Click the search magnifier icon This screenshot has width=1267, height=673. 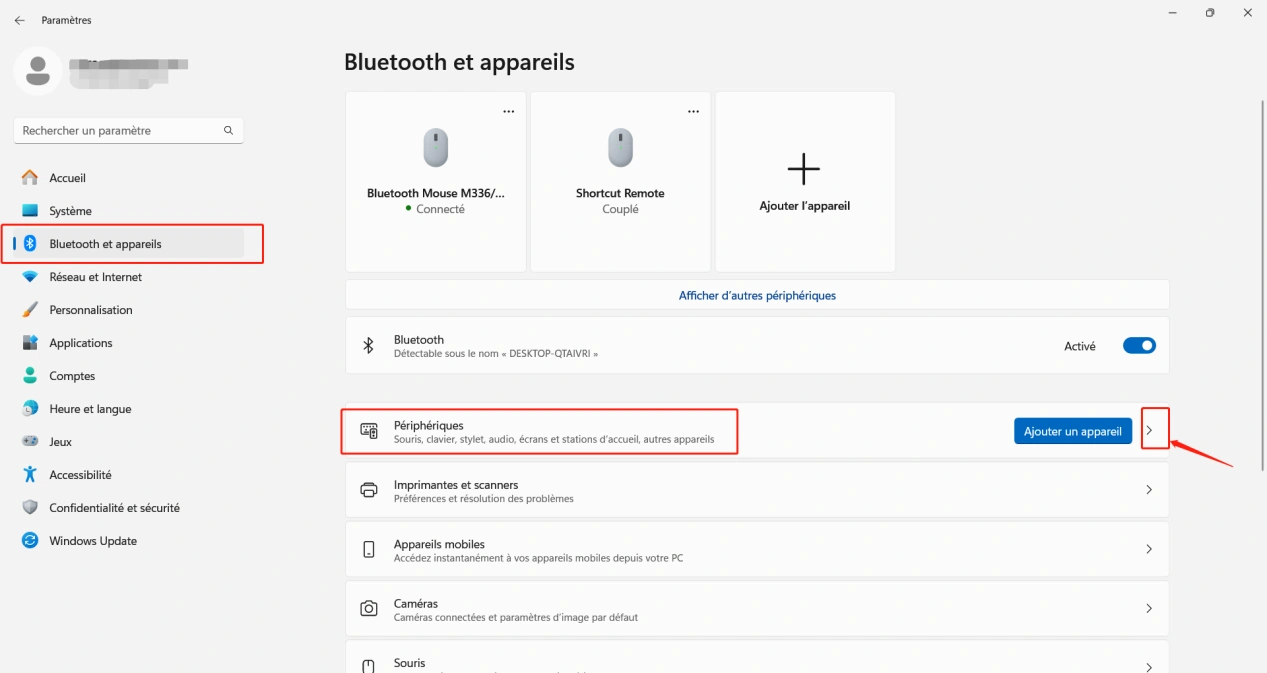point(228,131)
